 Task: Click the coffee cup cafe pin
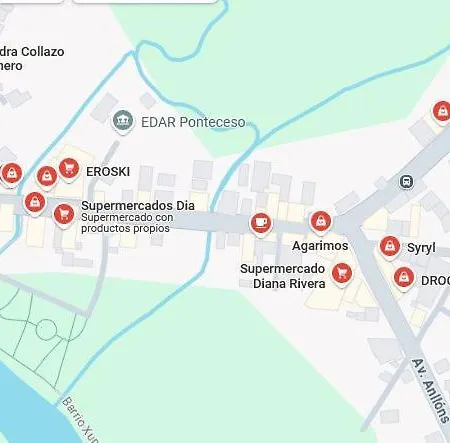261,223
